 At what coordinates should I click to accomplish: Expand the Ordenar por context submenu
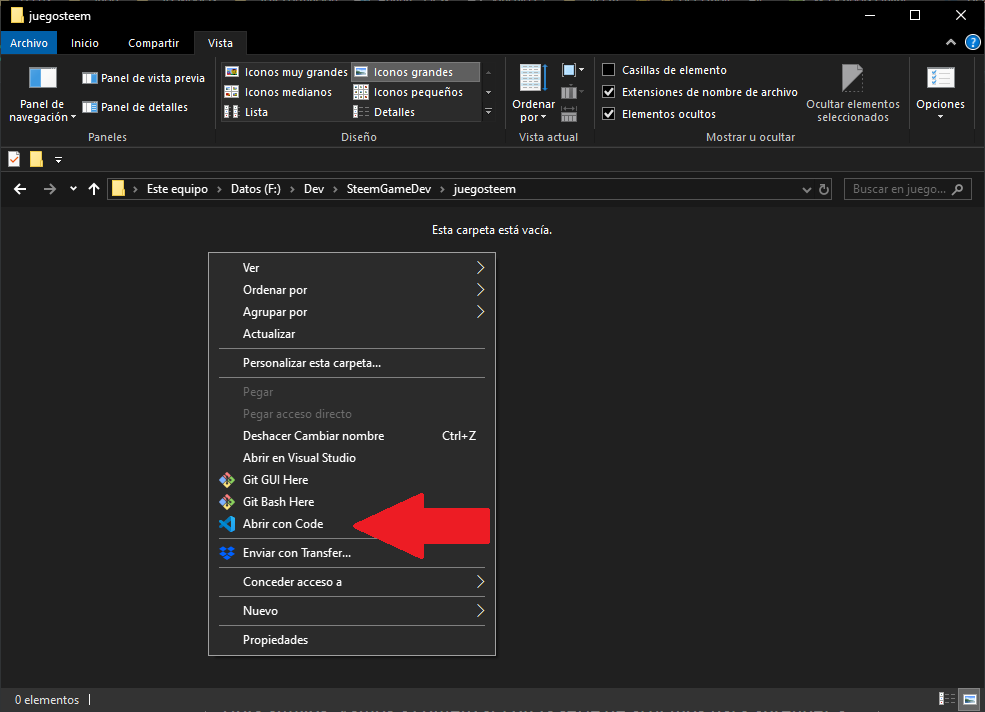352,290
